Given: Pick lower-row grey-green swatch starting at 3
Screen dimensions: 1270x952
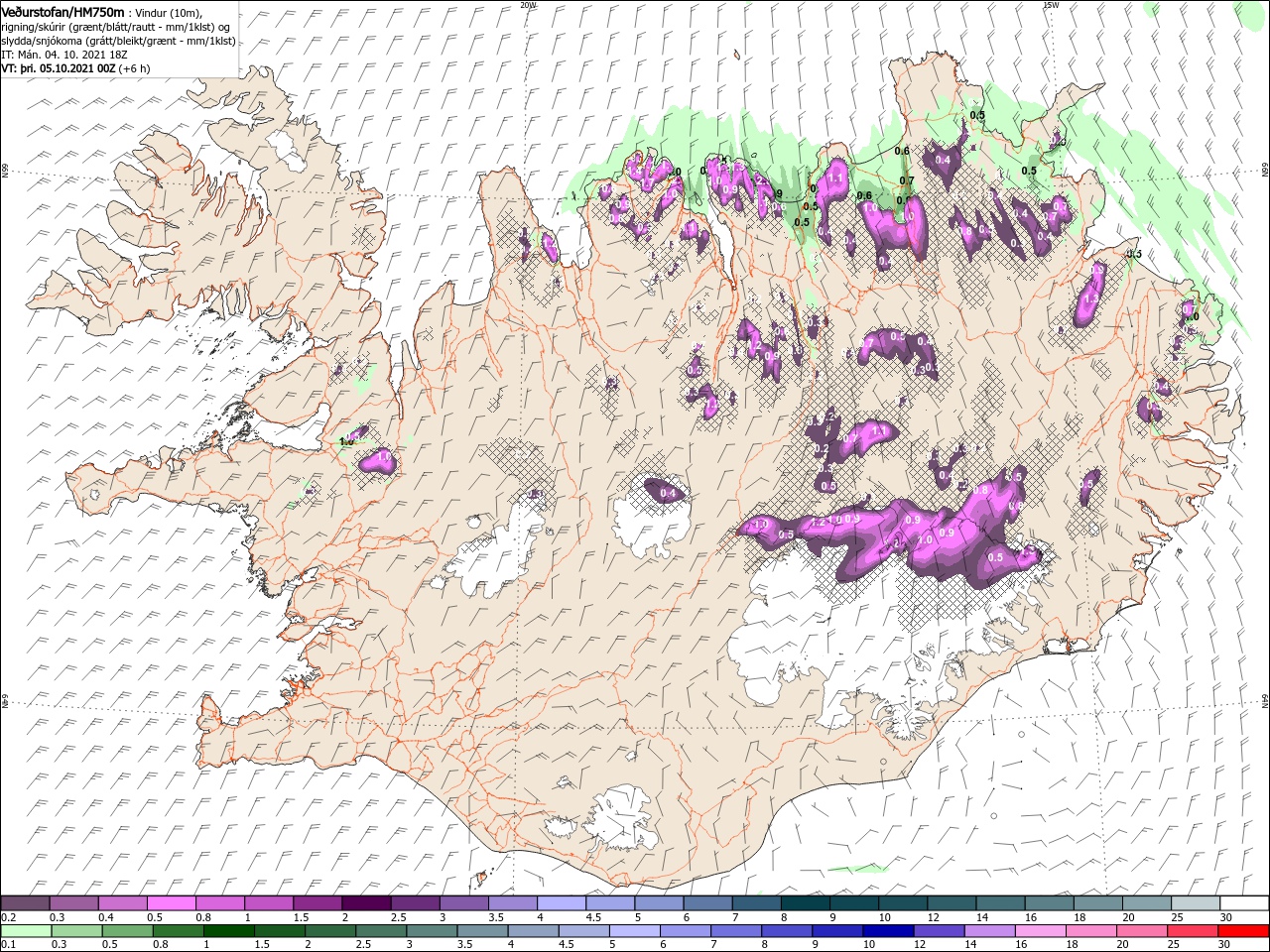Looking at the screenshot, I should [x=432, y=931].
